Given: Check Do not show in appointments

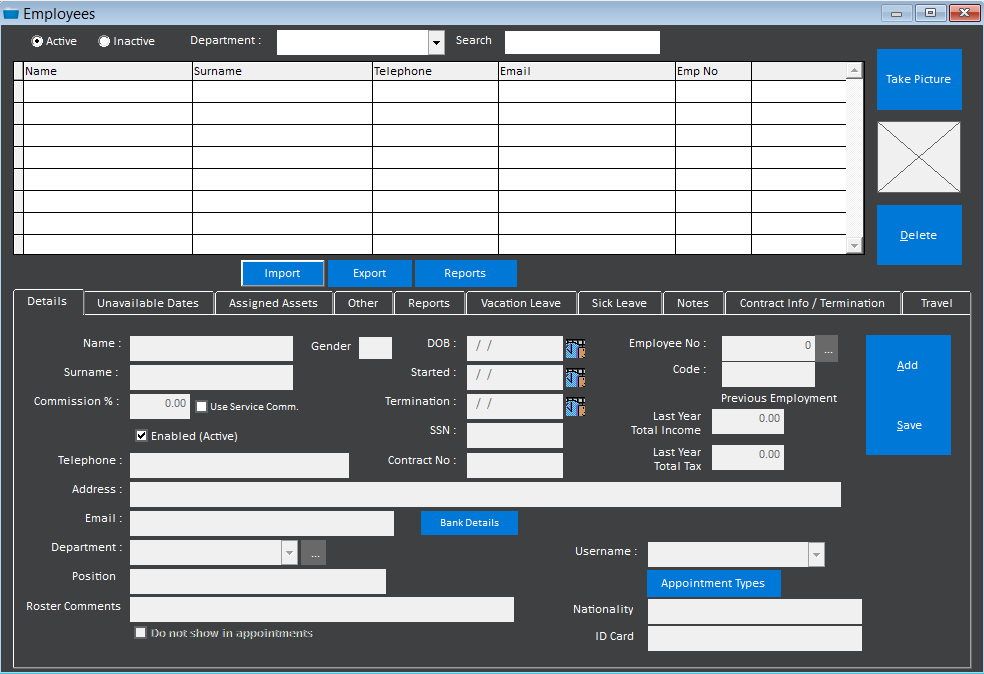Looking at the screenshot, I should tap(140, 632).
